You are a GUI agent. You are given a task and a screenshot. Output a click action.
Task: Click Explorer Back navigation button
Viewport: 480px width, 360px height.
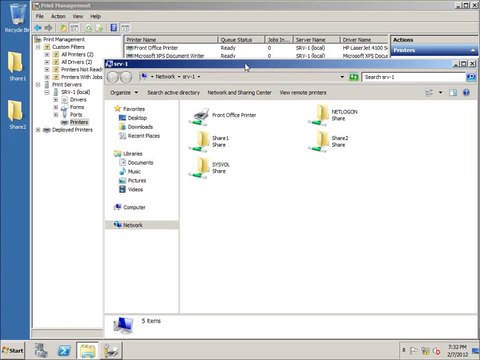click(113, 77)
